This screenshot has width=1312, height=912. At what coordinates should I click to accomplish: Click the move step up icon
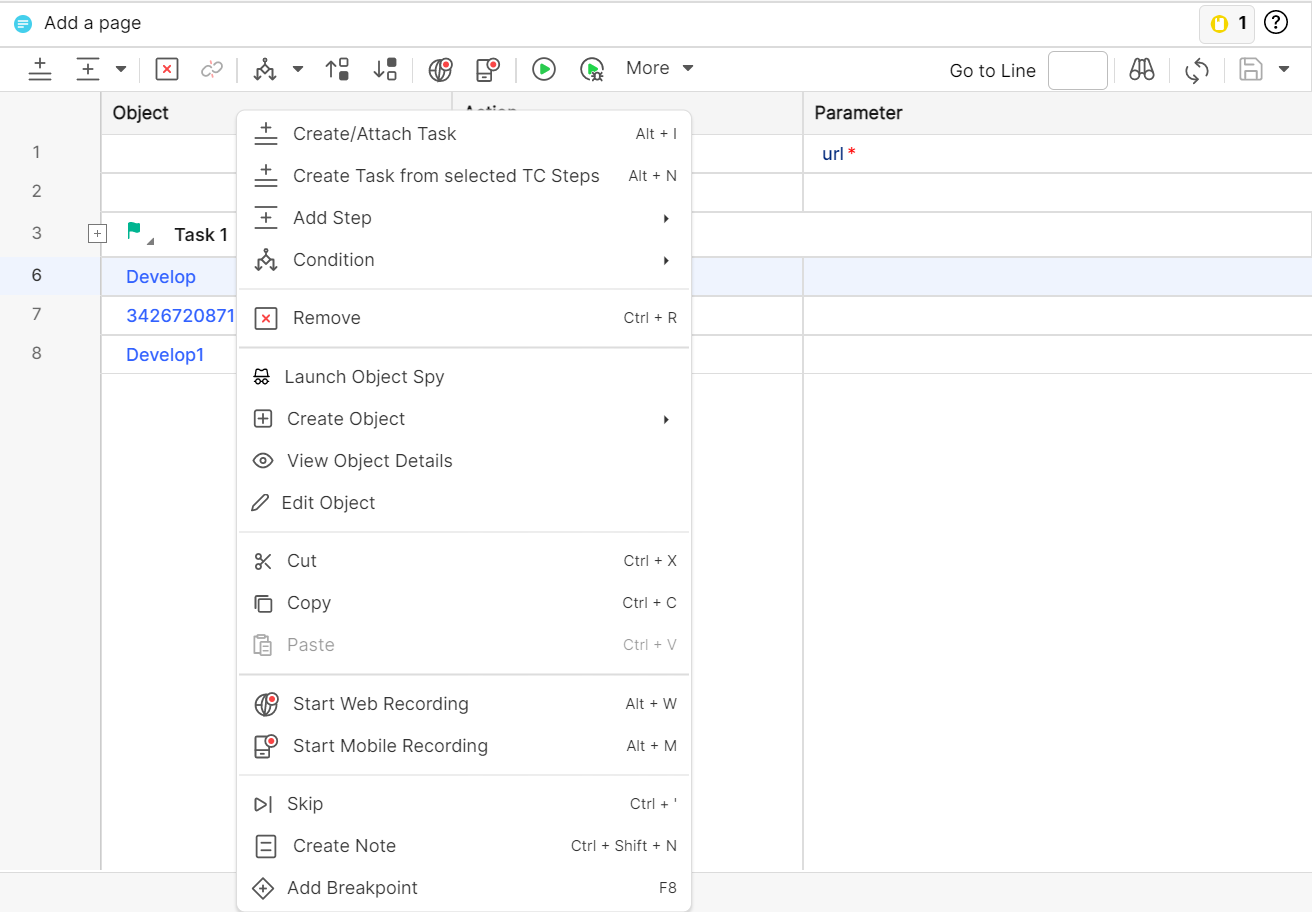[x=337, y=69]
